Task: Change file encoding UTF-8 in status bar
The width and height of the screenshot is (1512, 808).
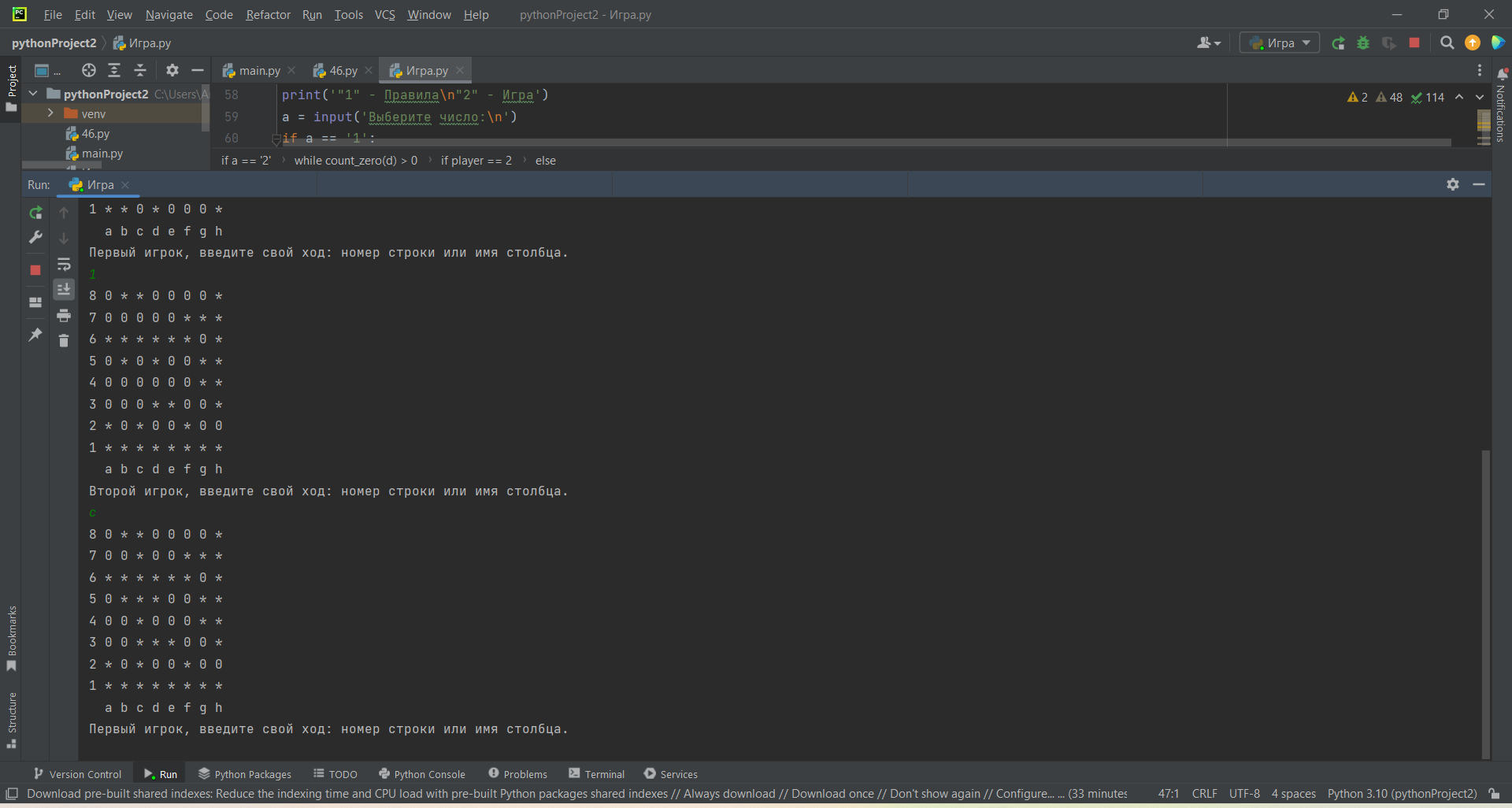Action: pyautogui.click(x=1244, y=794)
